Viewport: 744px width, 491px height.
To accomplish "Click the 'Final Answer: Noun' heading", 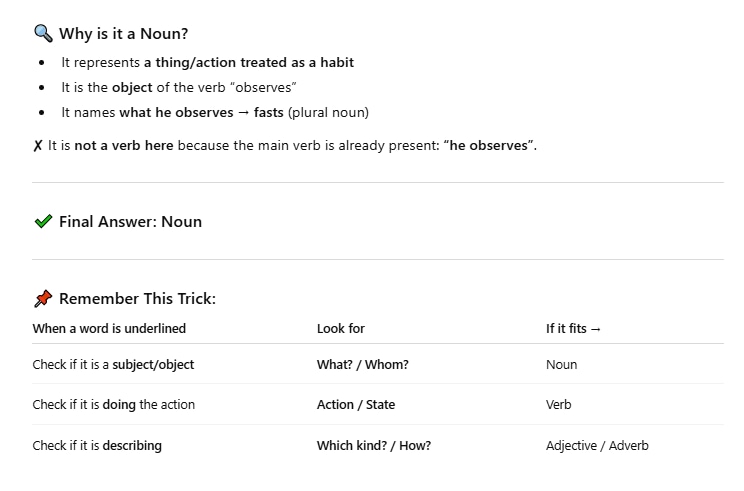I will pos(130,222).
